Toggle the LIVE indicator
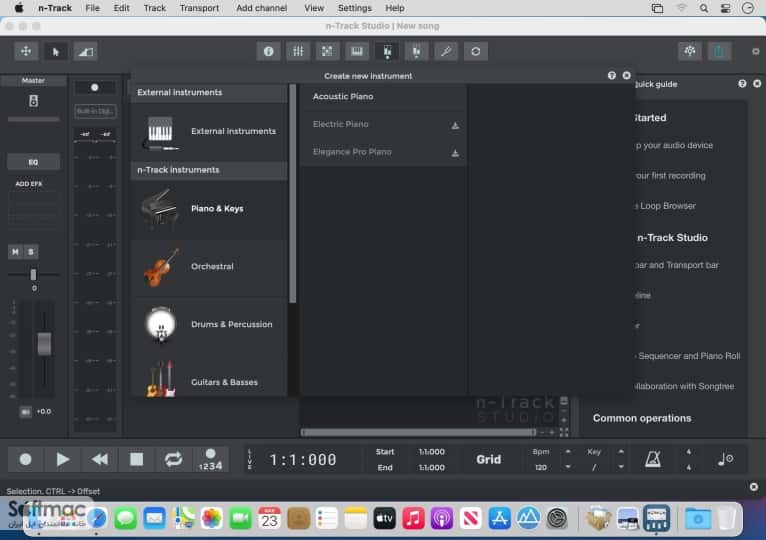The image size is (766, 540). coord(250,459)
